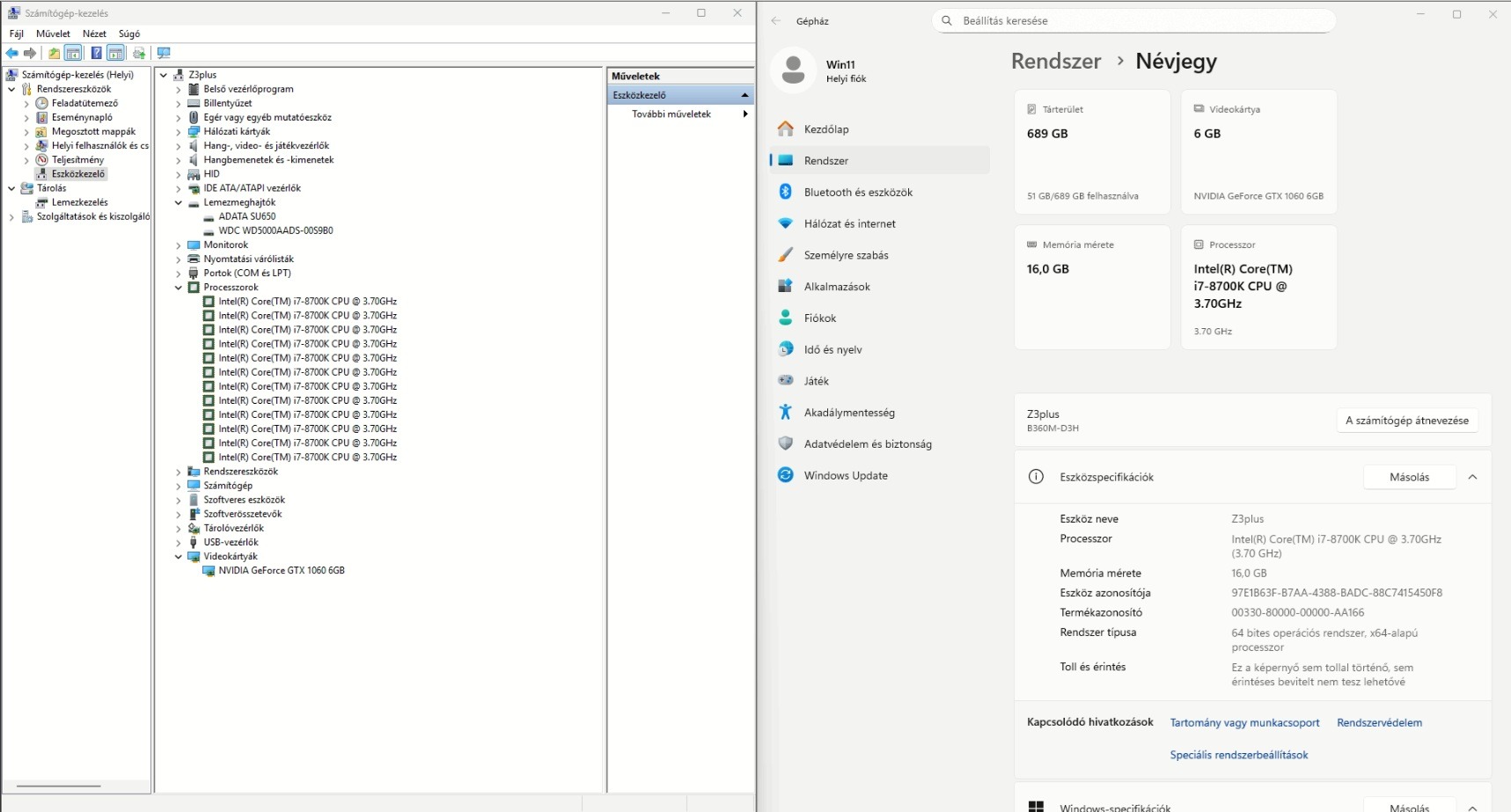The image size is (1511, 812).
Task: Select the Z3plus root device node
Action: 202,75
